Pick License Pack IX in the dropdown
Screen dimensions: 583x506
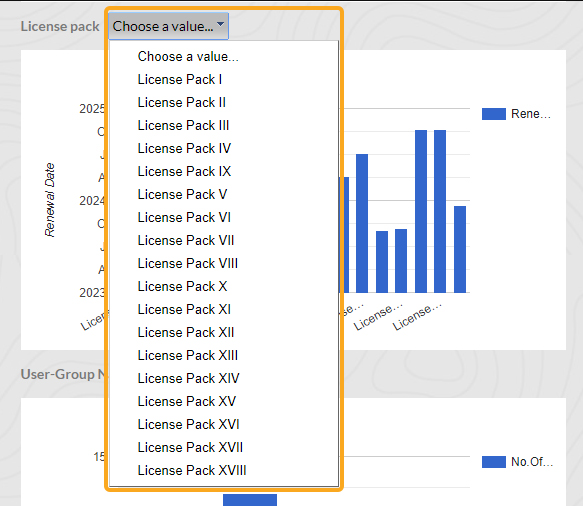(224, 172)
